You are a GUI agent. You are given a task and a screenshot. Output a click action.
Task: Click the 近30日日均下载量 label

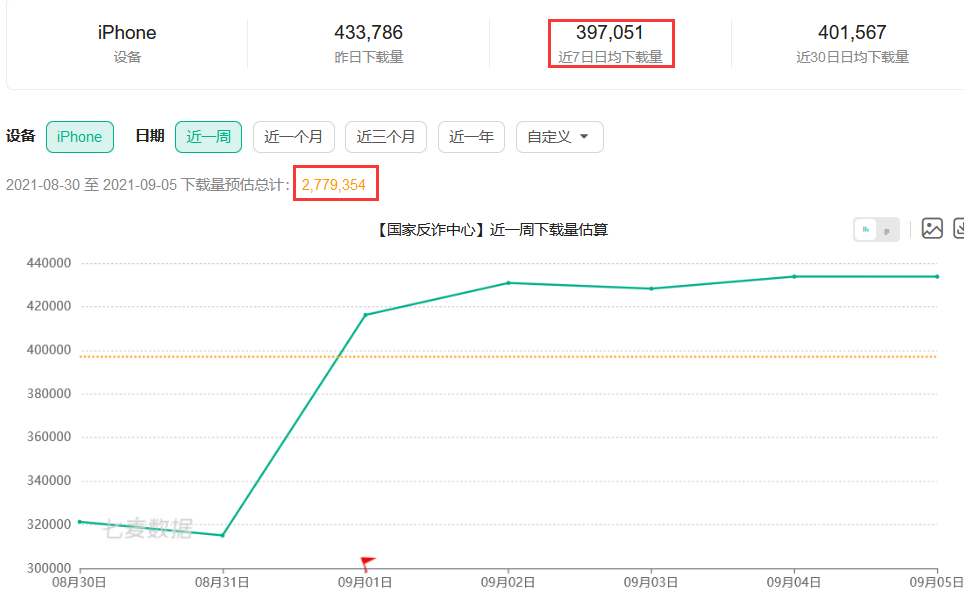click(x=853, y=57)
